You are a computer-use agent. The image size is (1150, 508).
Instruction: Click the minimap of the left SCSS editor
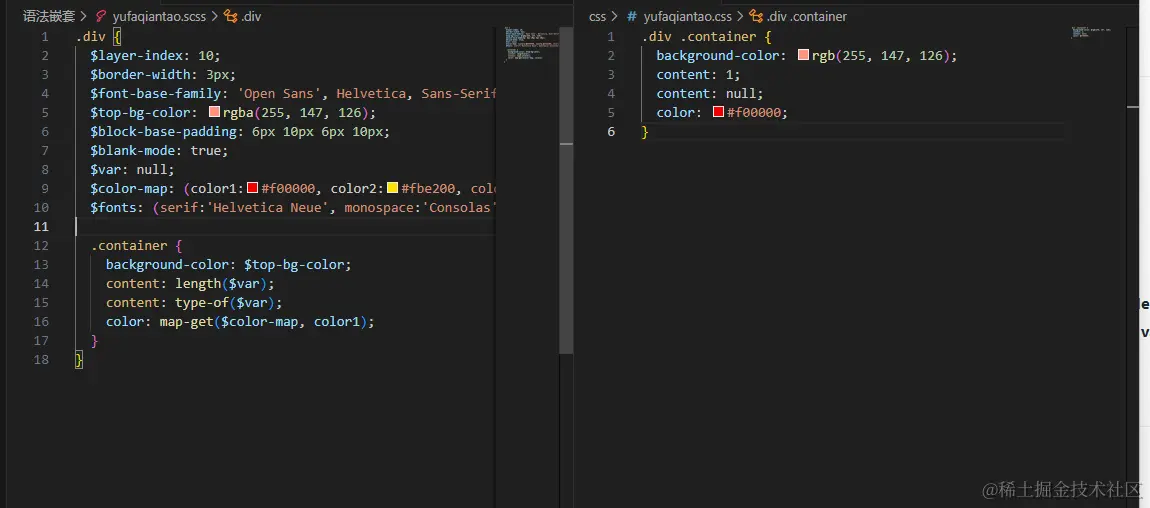[531, 44]
